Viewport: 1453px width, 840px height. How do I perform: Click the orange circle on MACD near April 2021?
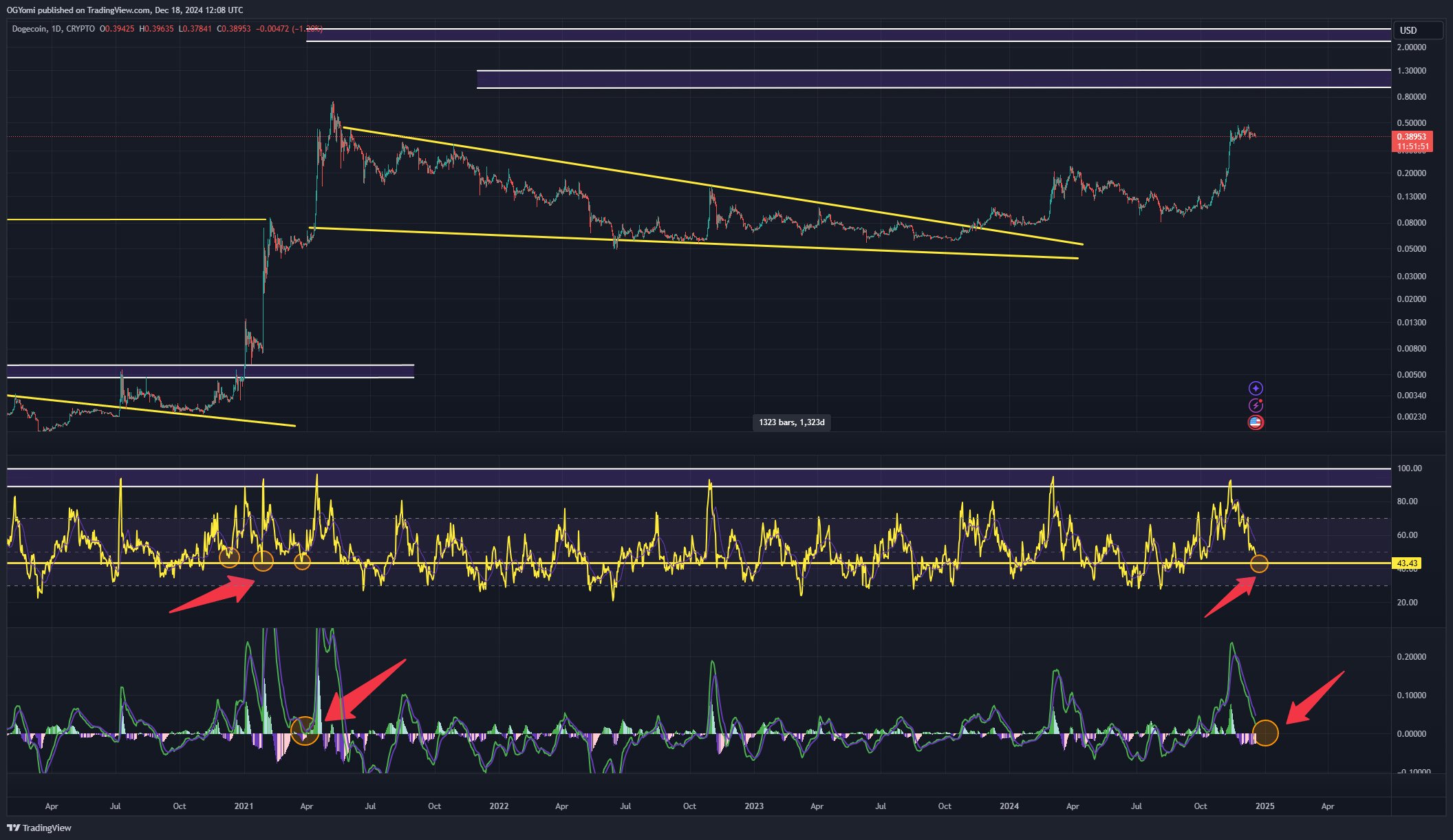(305, 731)
